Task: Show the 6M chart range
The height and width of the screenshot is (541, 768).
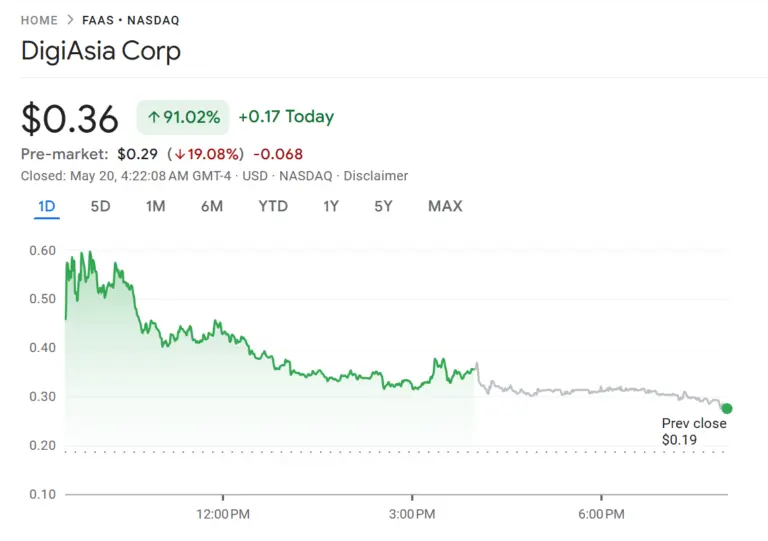Action: [211, 206]
